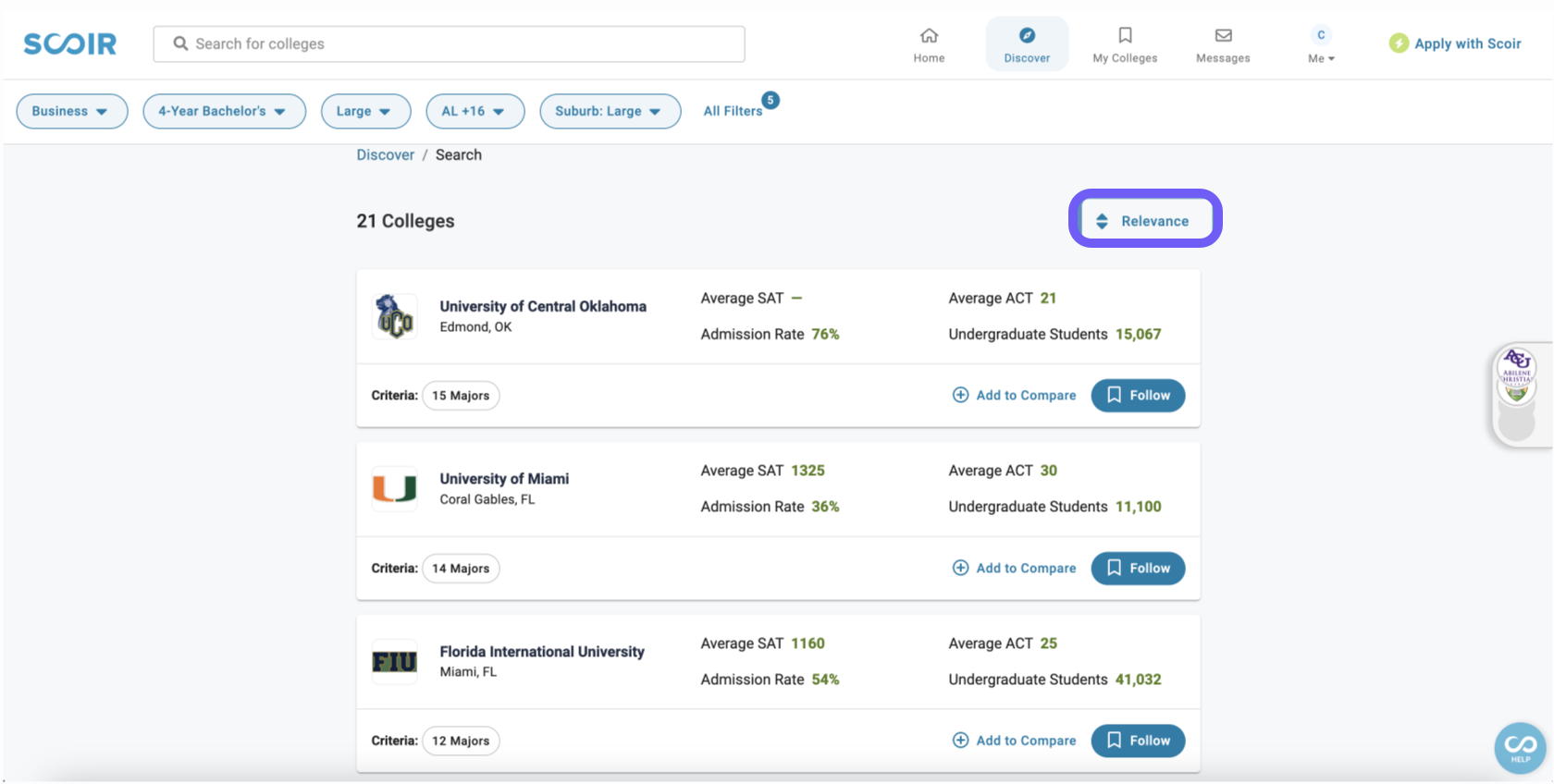The height and width of the screenshot is (784, 1554).
Task: Click the C profile avatar
Action: point(1321,35)
